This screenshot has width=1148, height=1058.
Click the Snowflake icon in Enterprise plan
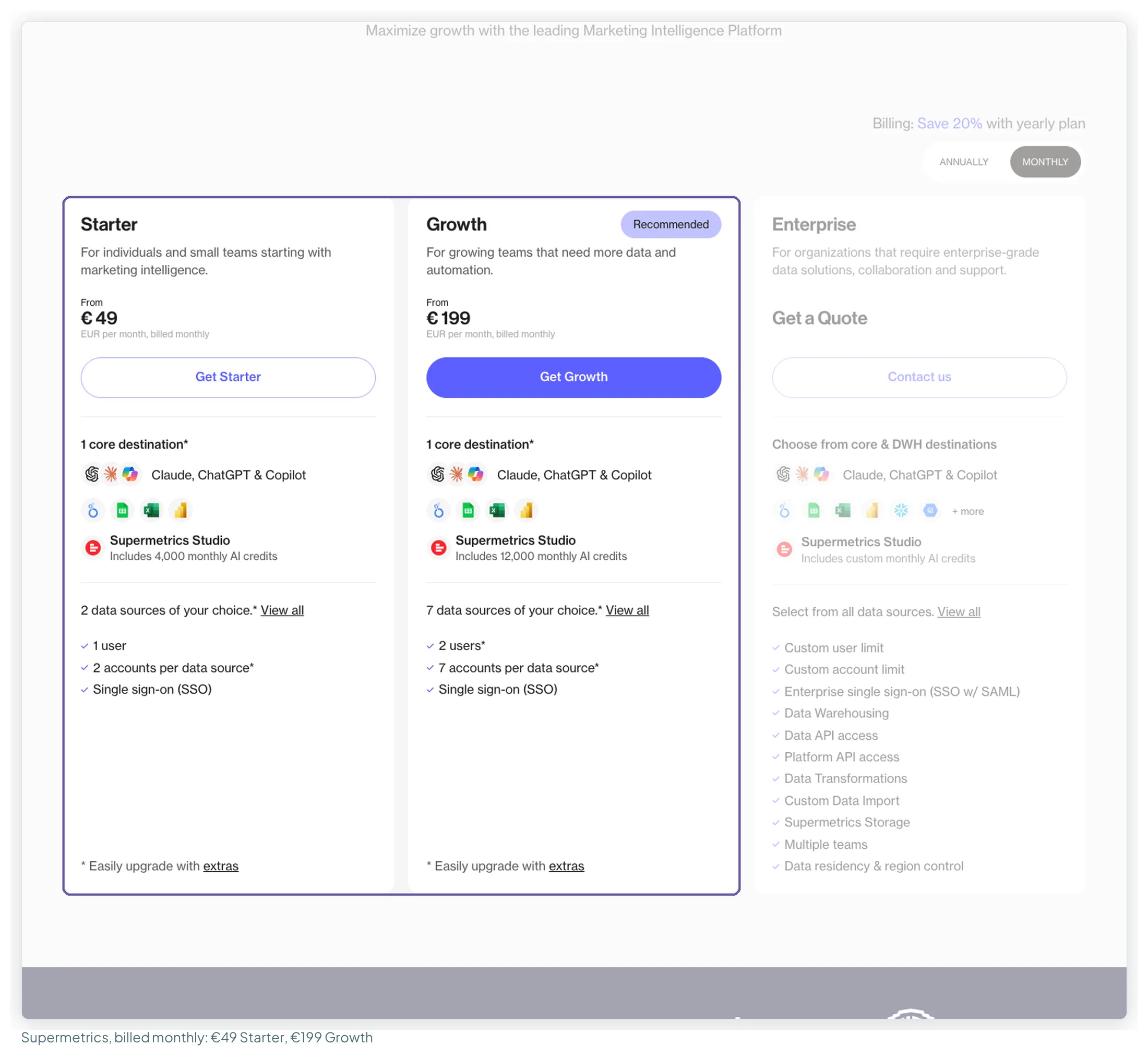coord(901,510)
